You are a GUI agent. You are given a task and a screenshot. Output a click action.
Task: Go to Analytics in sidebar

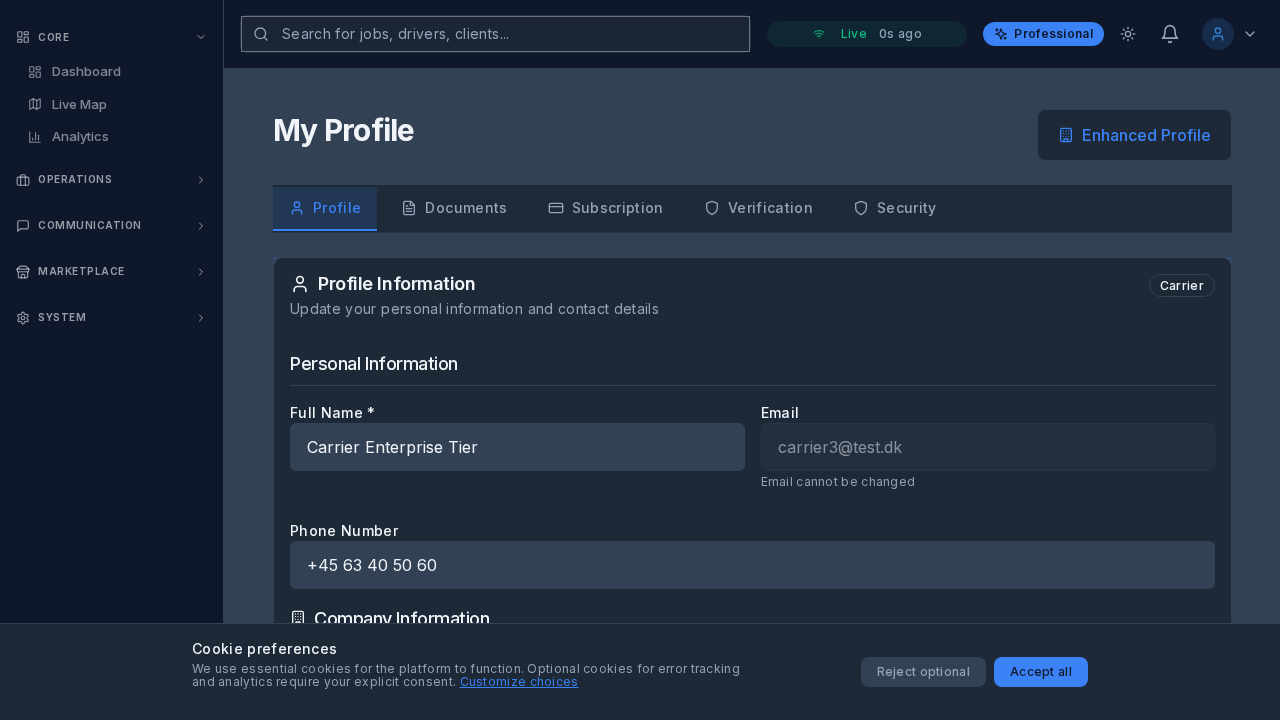80,137
